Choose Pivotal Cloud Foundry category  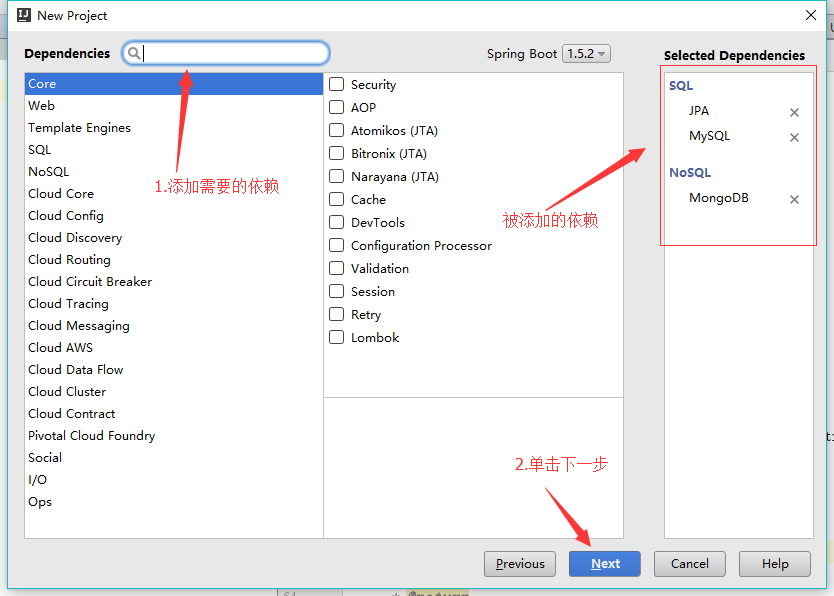click(174, 435)
